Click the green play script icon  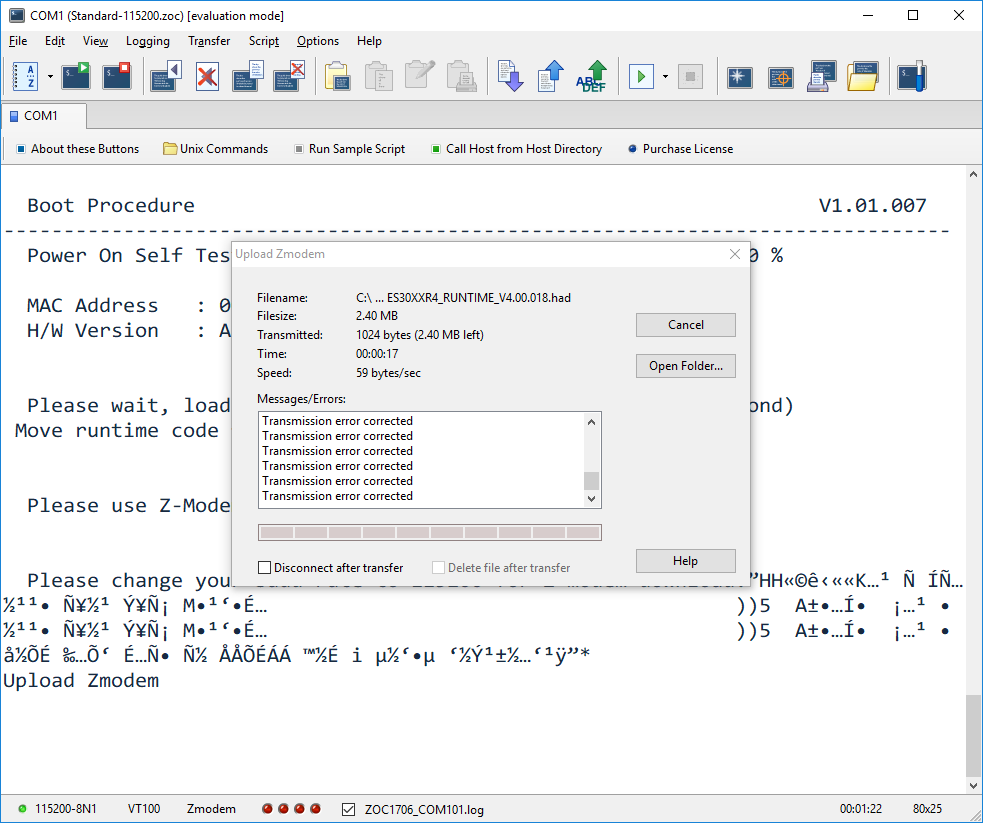(641, 76)
